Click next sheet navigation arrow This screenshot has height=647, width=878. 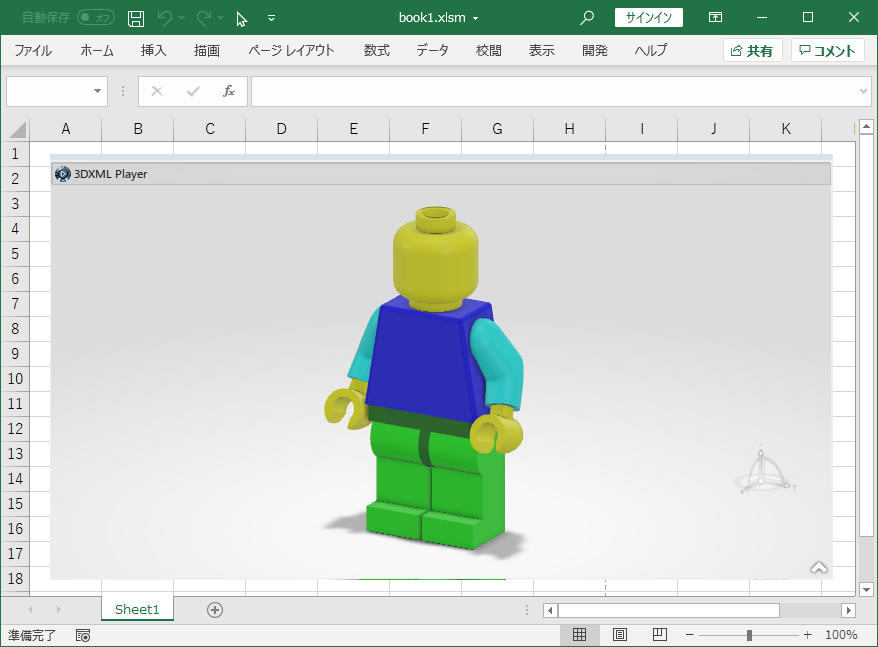click(58, 609)
